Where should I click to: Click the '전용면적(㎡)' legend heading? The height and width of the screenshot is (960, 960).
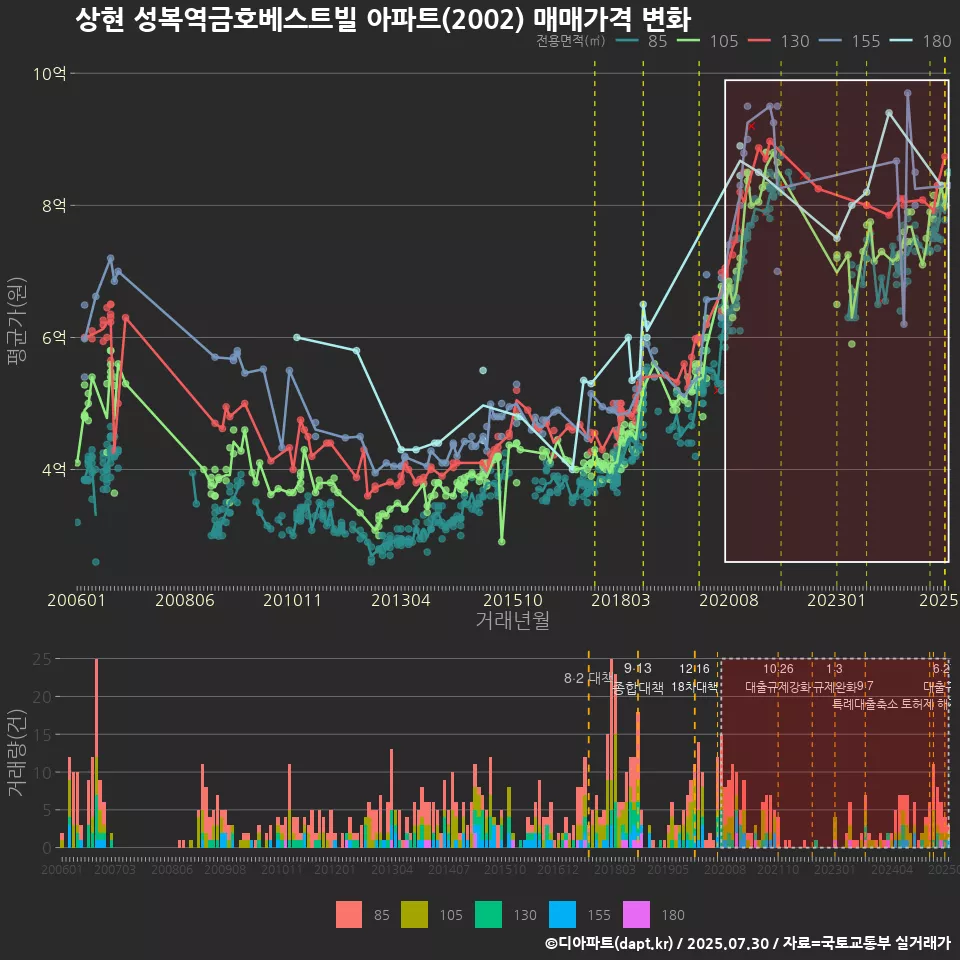[571, 41]
